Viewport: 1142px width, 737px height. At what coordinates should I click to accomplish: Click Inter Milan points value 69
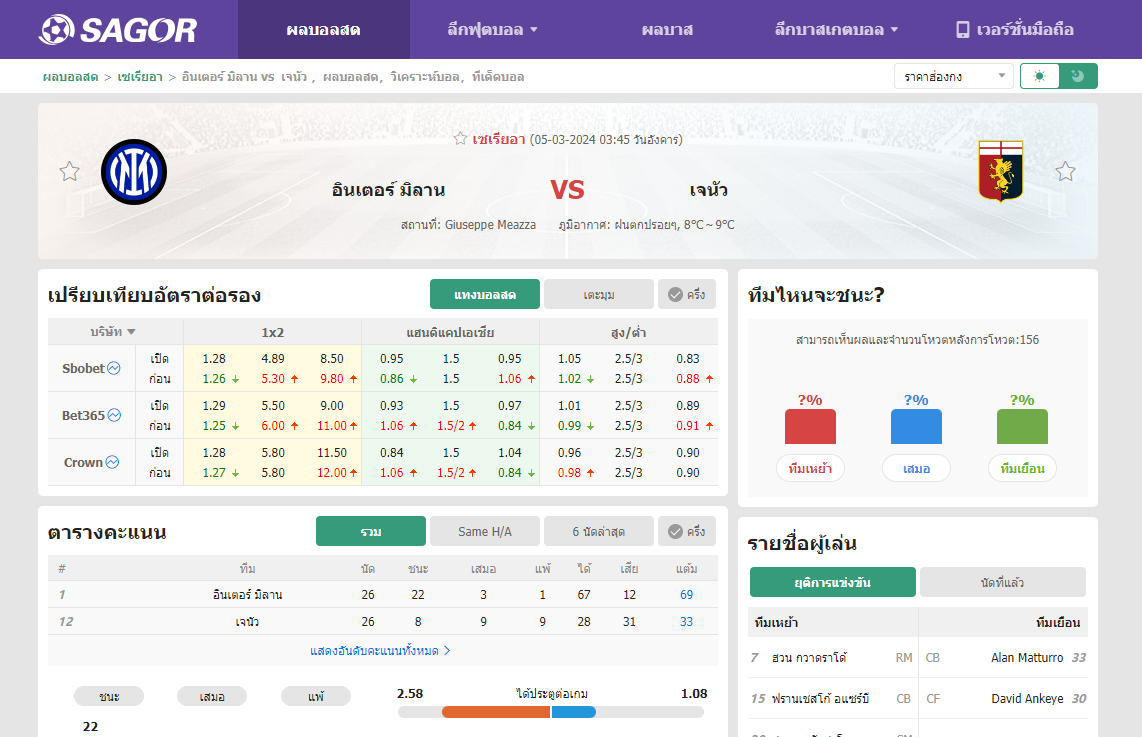click(686, 594)
